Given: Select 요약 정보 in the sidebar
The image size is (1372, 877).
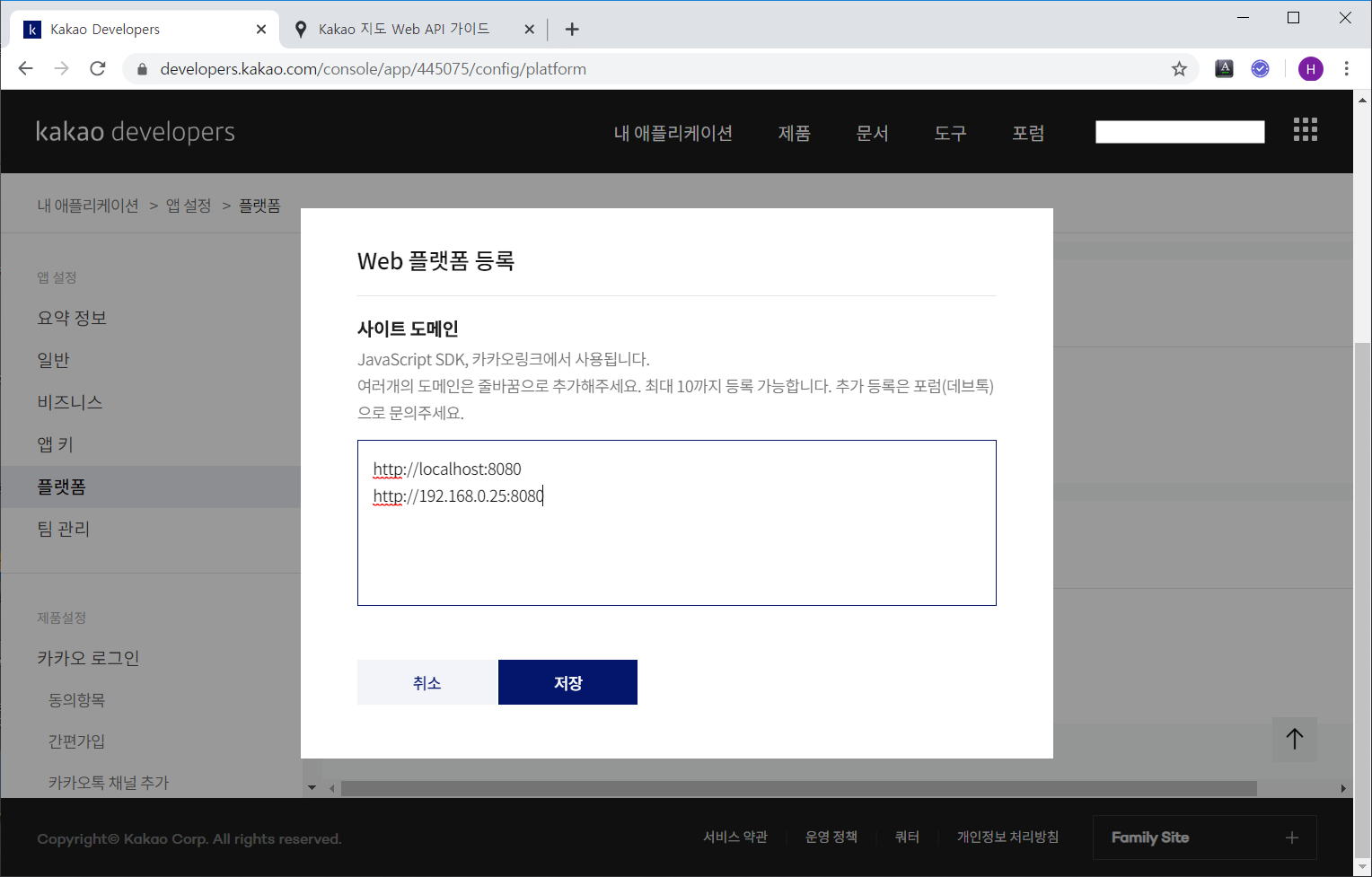Looking at the screenshot, I should pyautogui.click(x=72, y=318).
